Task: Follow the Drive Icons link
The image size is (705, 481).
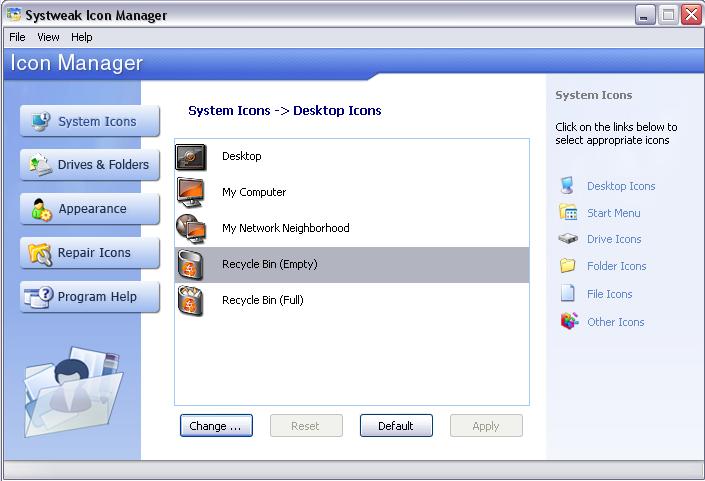Action: (x=614, y=239)
